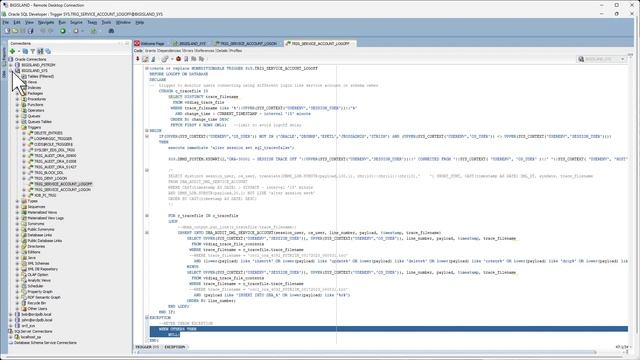Open the Tools menu

pos(106,22)
